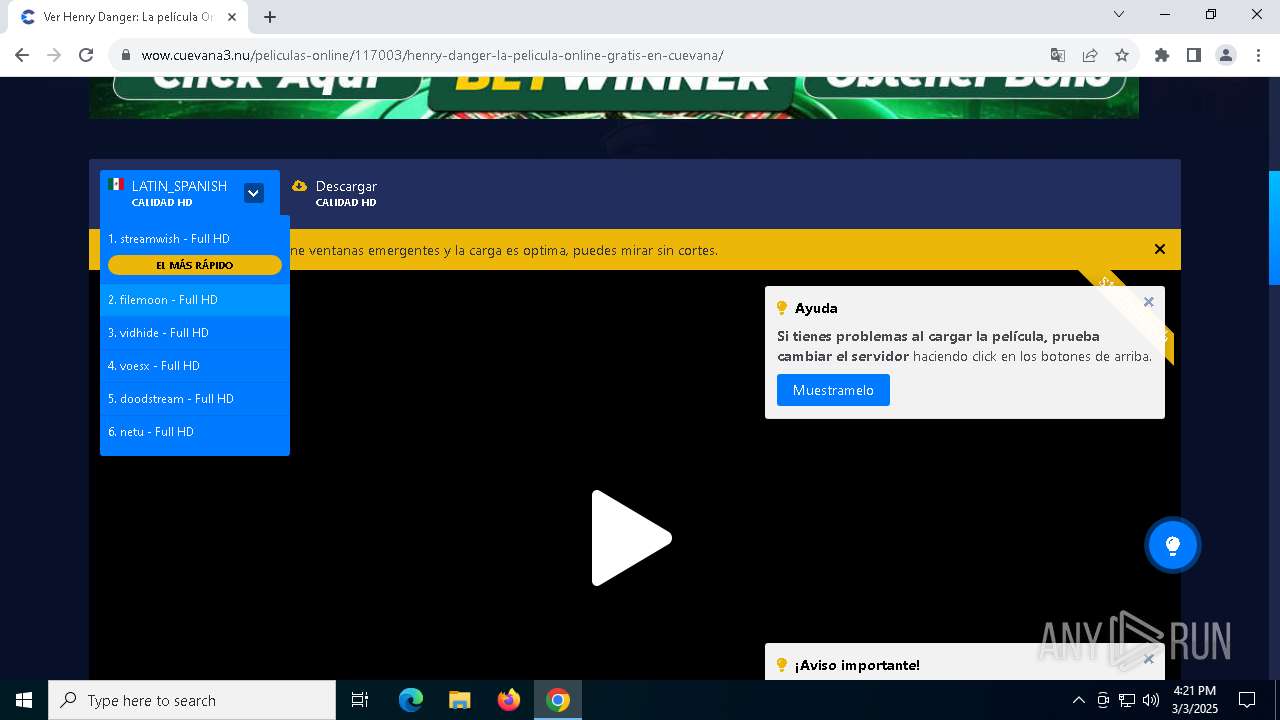
Task: Click the Muestramelo button
Action: 833,390
